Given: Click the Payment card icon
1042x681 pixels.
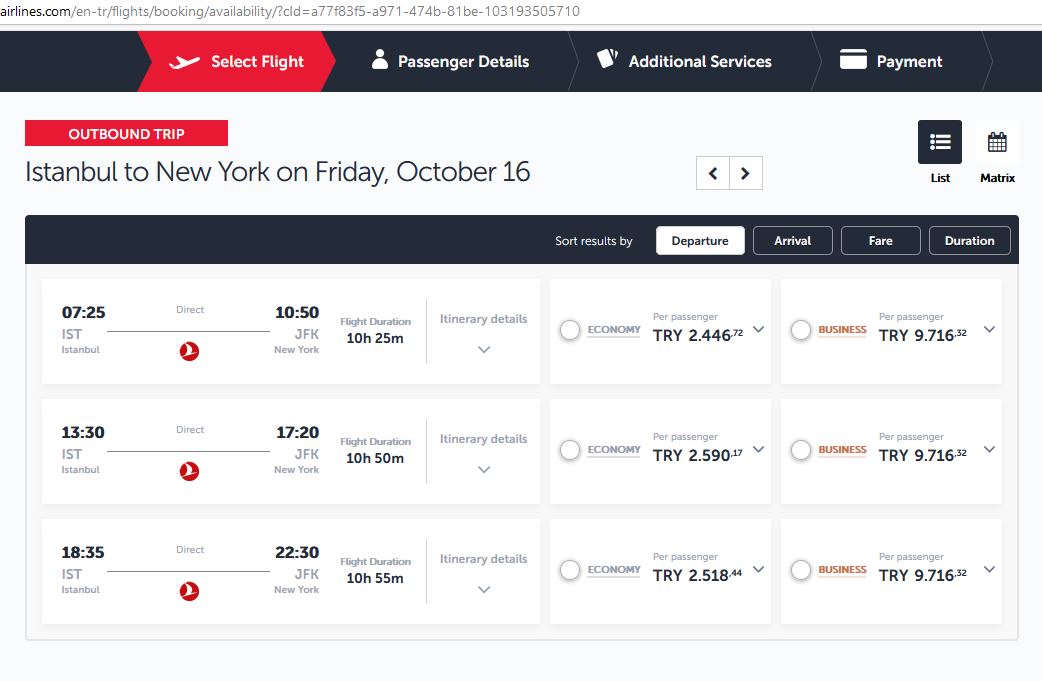Looking at the screenshot, I should pos(853,59).
